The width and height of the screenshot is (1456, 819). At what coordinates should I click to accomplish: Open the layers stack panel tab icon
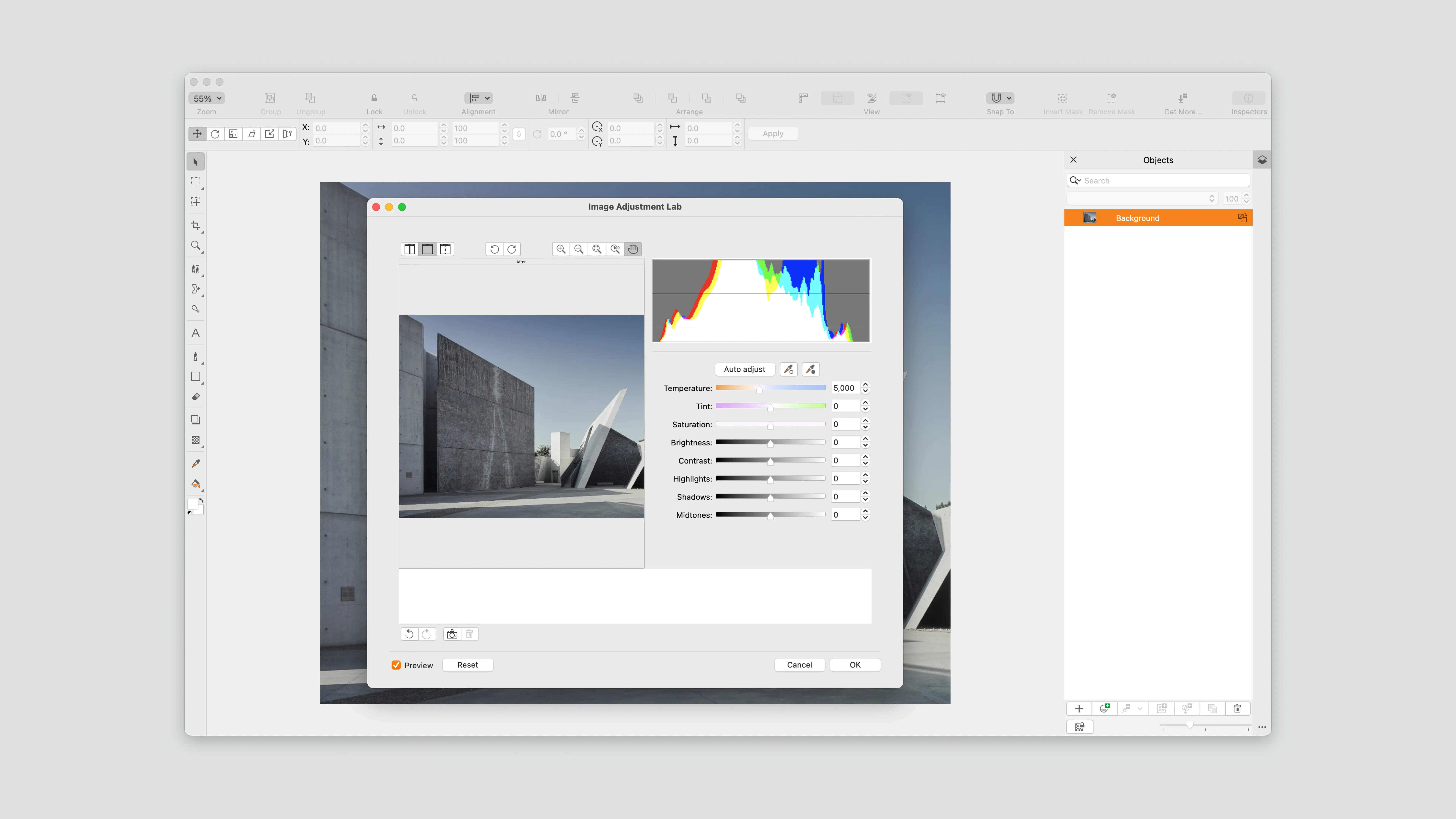tap(1262, 160)
